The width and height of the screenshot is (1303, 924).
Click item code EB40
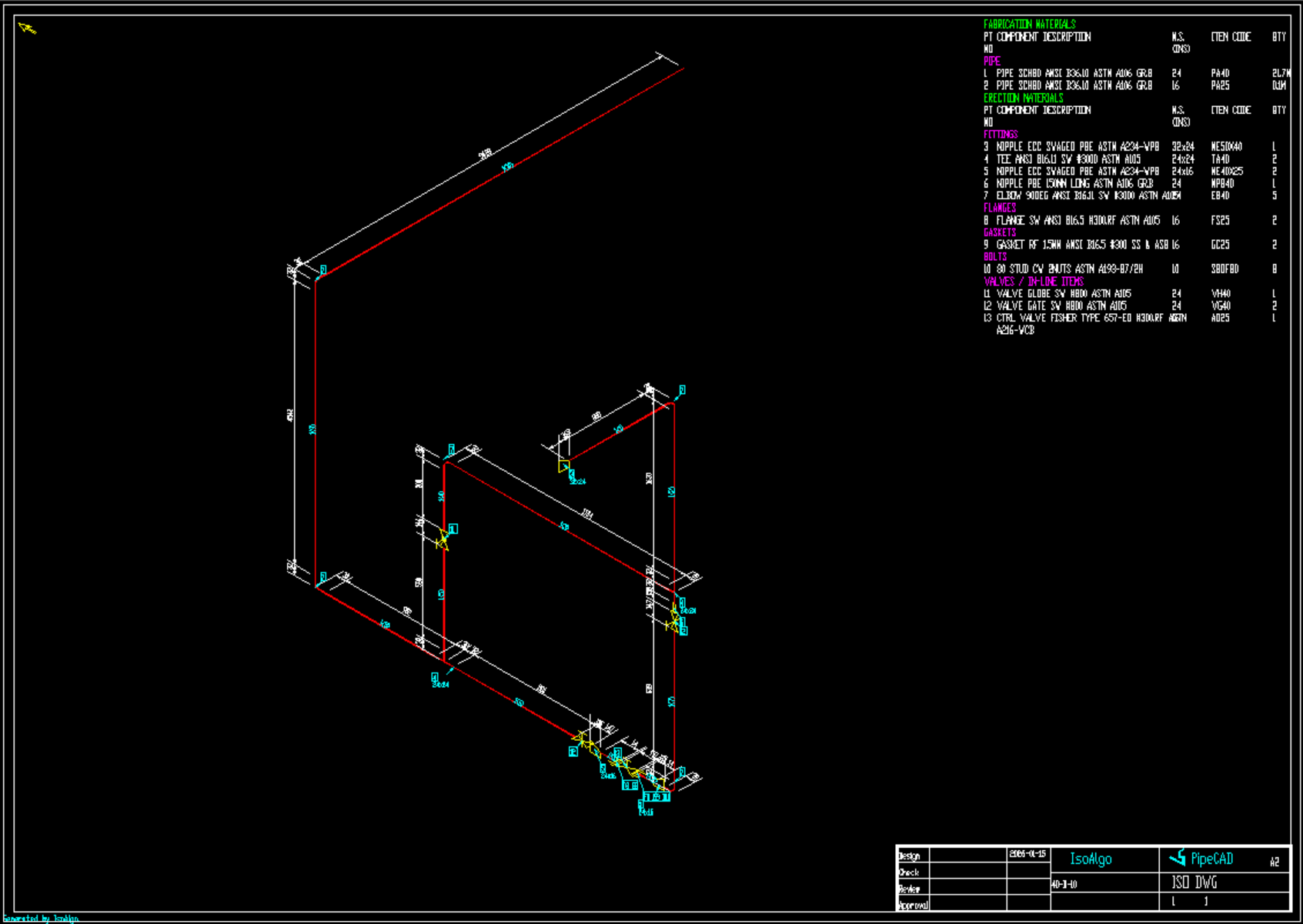coord(1220,196)
